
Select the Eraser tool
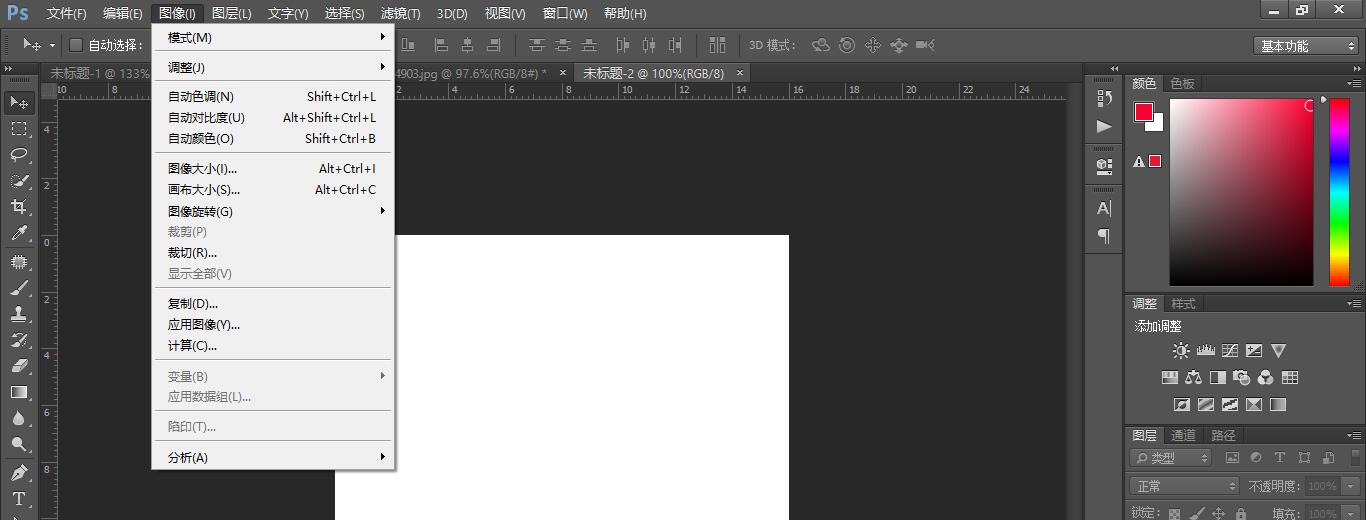[x=19, y=365]
